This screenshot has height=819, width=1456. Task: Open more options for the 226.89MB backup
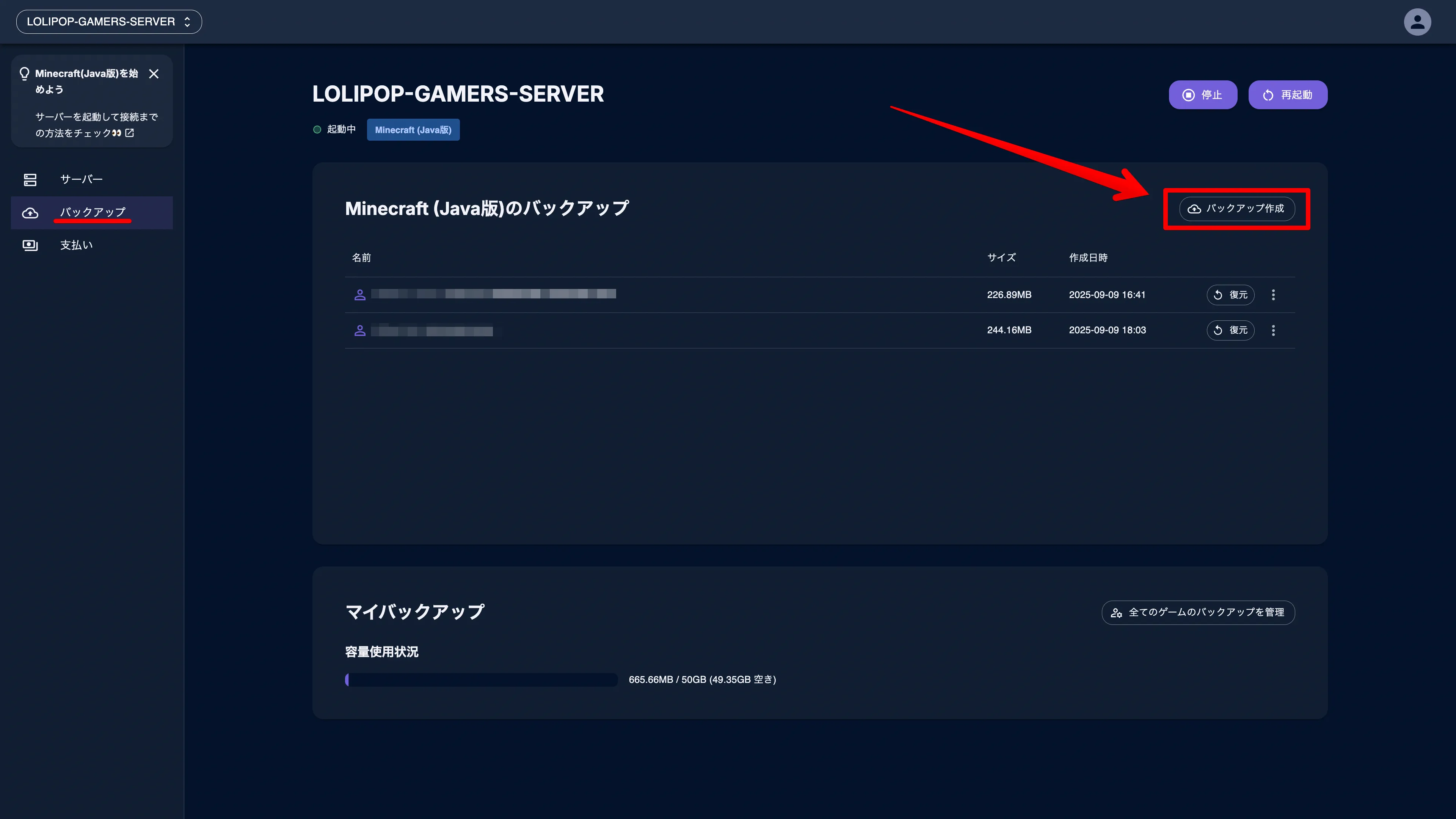click(x=1273, y=295)
